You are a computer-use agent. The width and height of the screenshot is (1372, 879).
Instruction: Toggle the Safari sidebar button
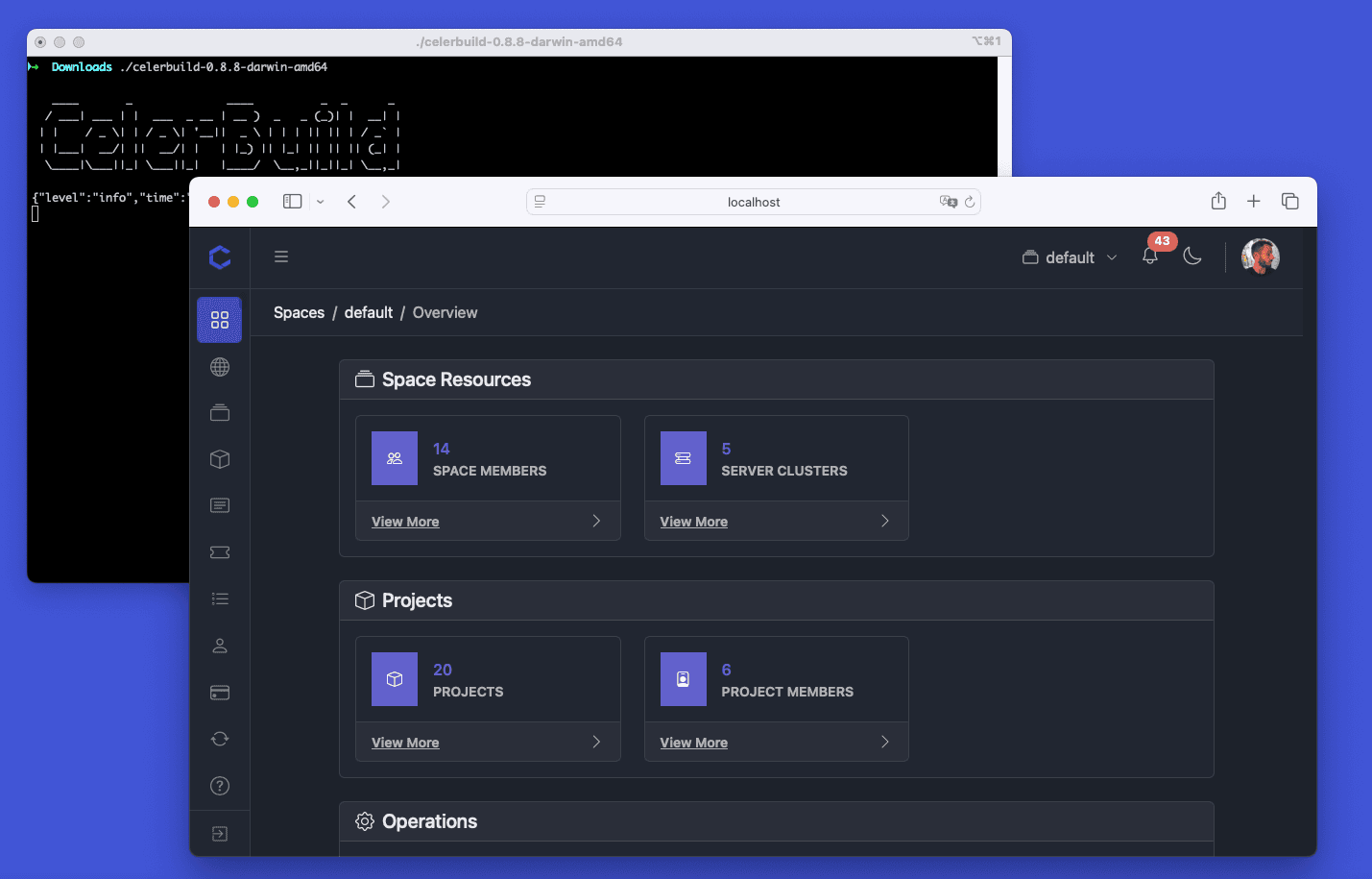point(293,201)
